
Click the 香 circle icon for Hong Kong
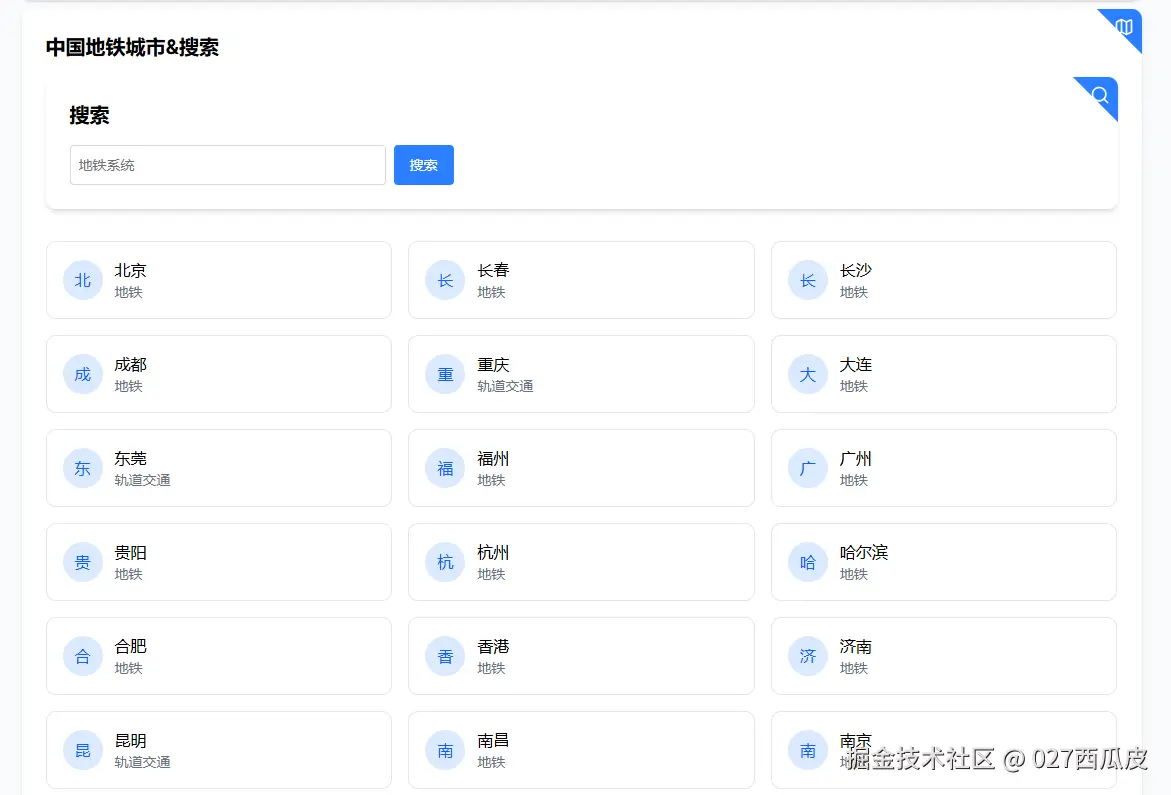(x=445, y=656)
